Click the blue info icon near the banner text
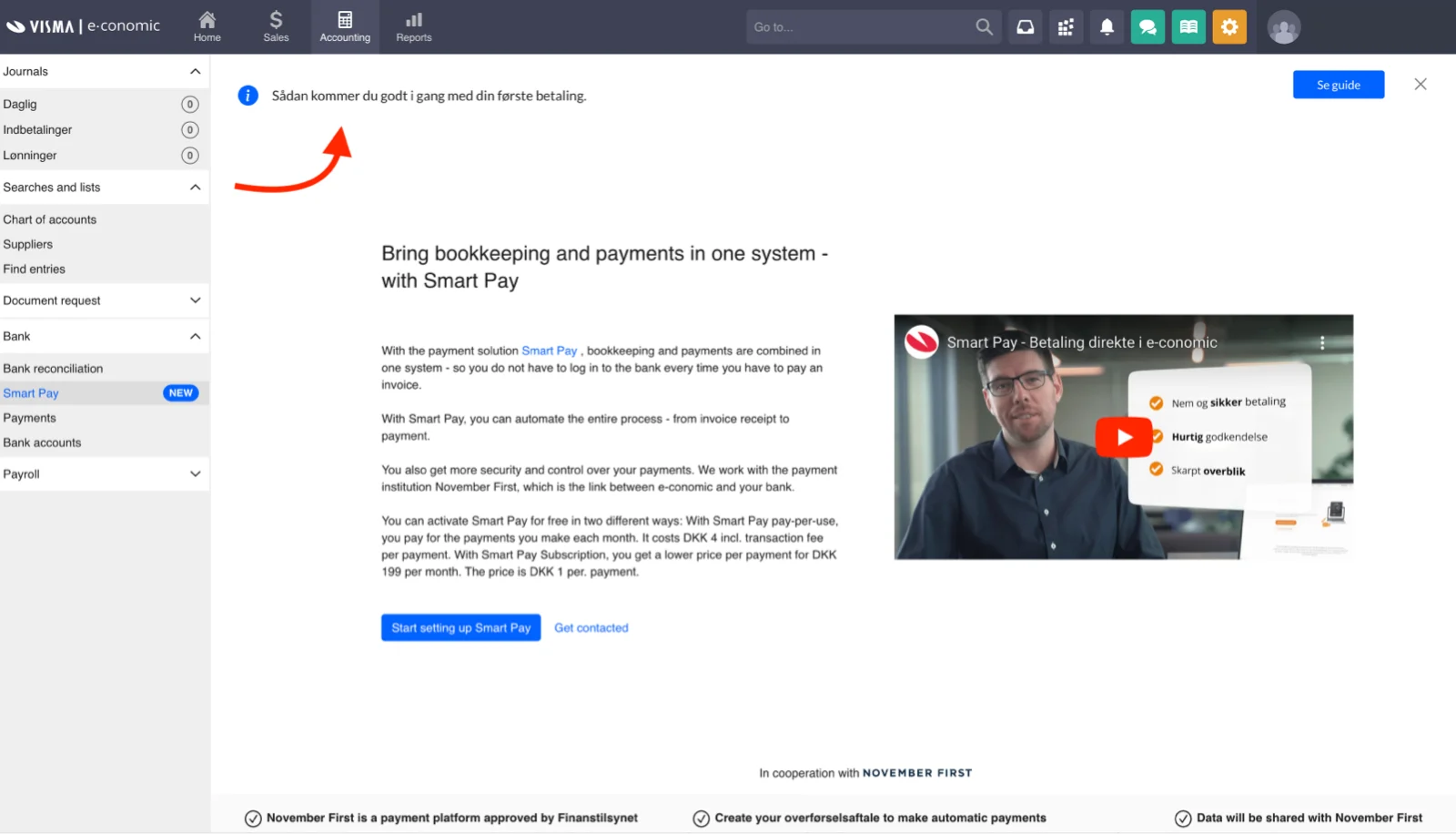Screen dimensions: 1456x834 coord(248,95)
